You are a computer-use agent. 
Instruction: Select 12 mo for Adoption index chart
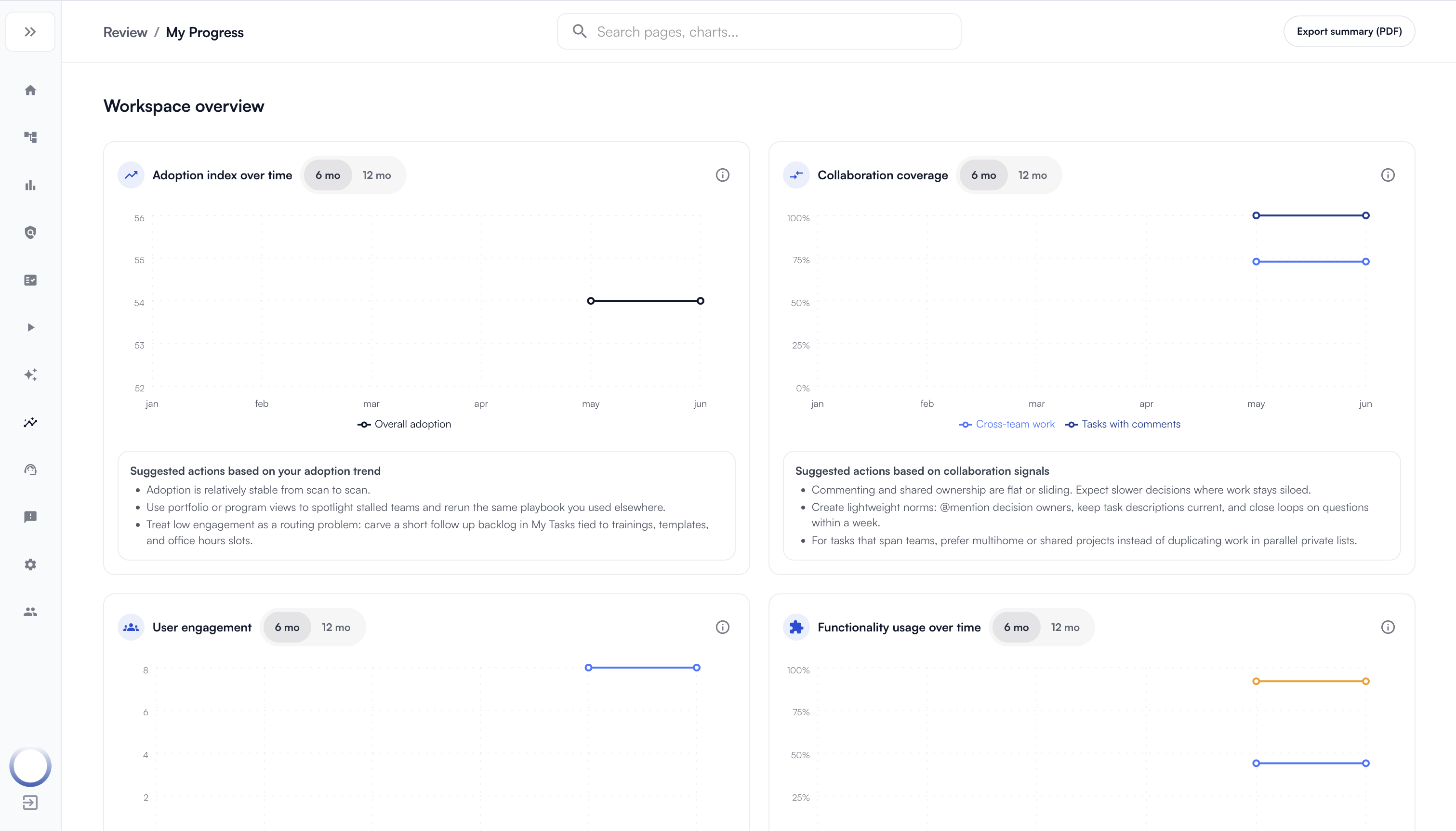(377, 175)
